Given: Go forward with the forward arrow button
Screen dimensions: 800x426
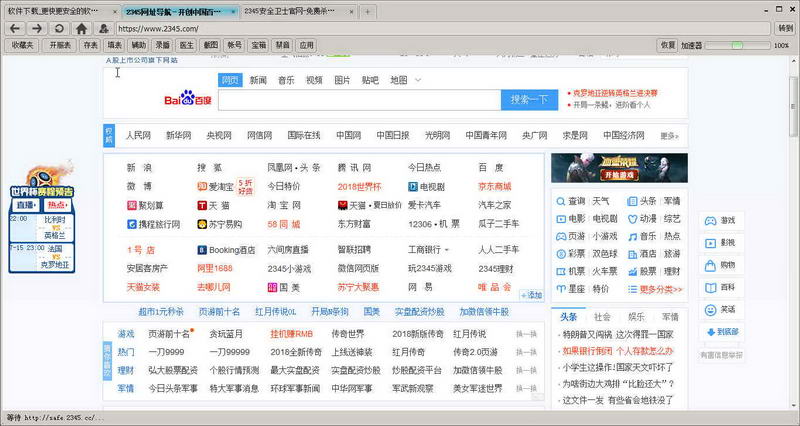Looking at the screenshot, I should click(37, 29).
